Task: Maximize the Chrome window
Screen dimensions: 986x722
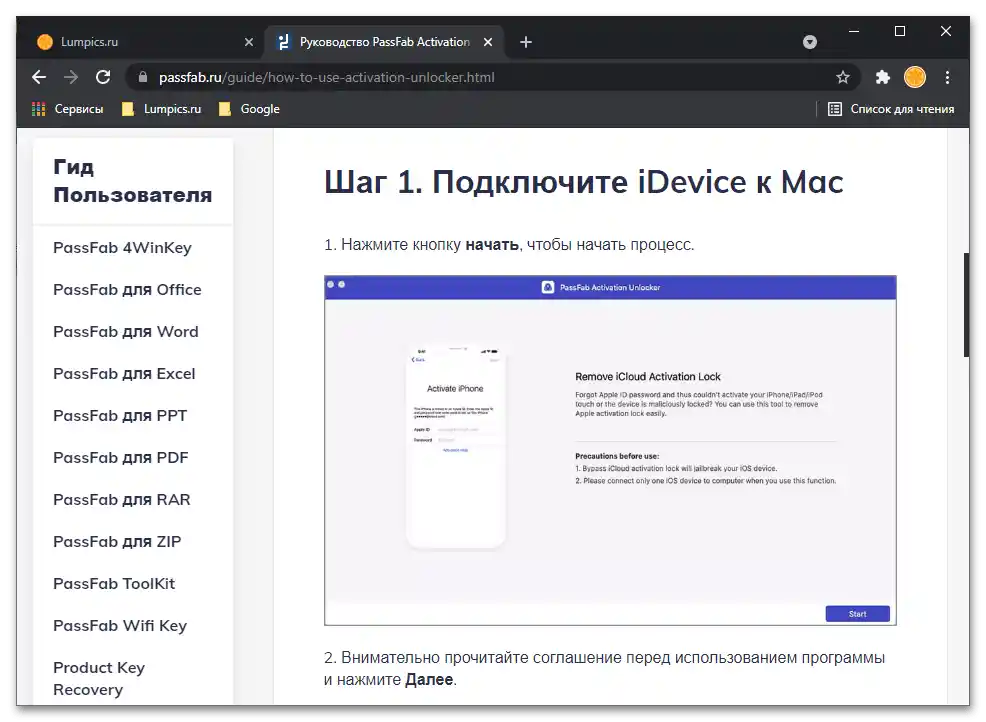Action: point(900,31)
